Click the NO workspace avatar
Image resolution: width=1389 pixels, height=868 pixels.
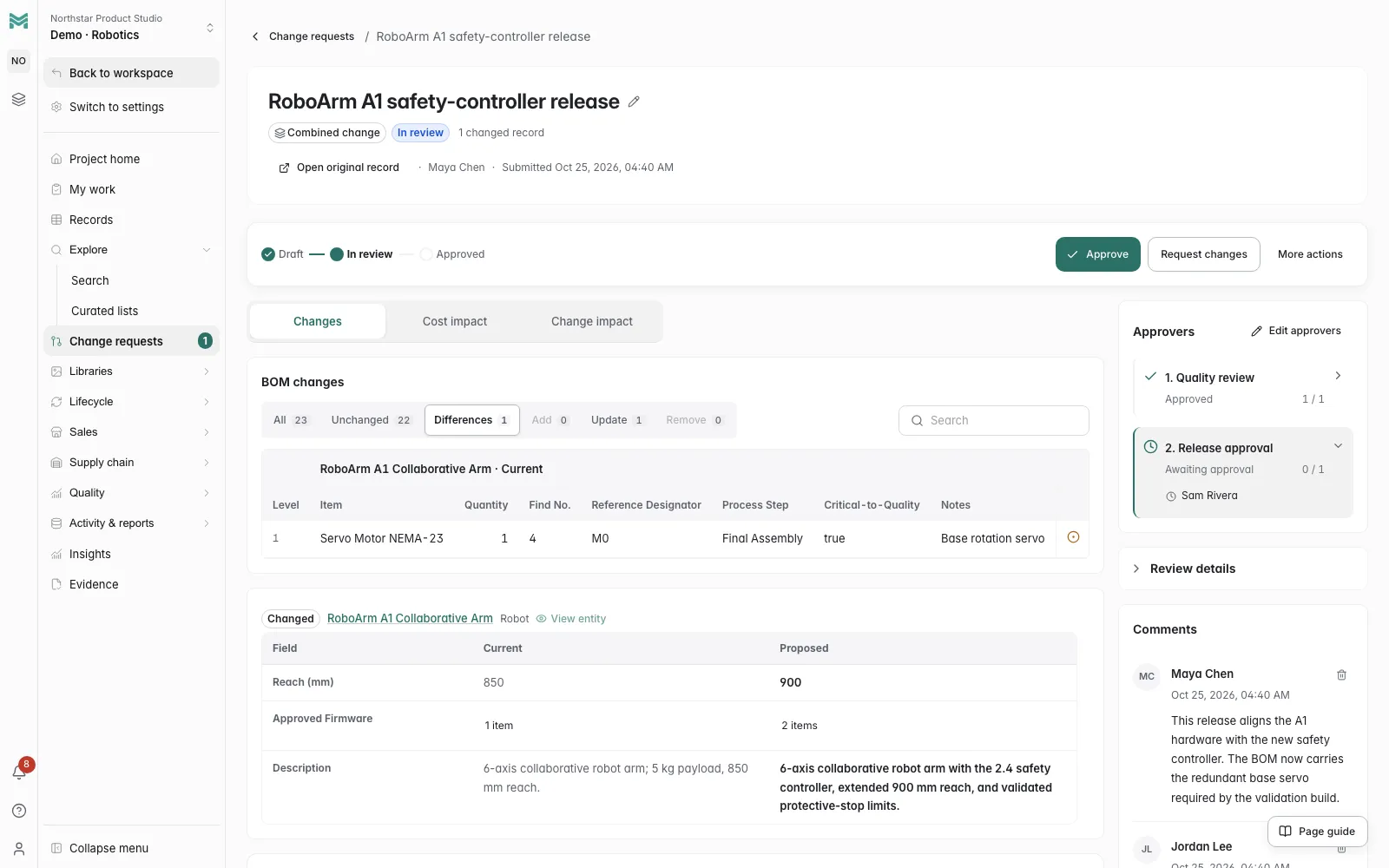[x=18, y=61]
